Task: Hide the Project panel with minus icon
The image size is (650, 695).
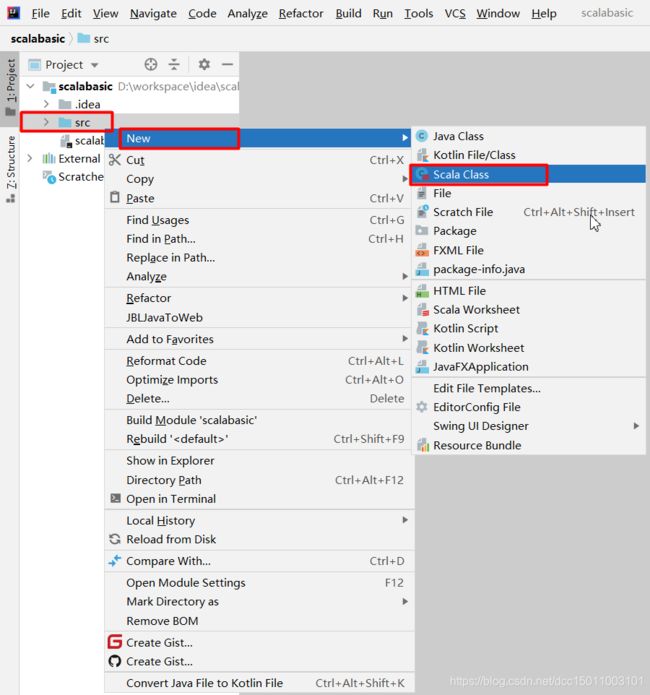Action: (227, 65)
